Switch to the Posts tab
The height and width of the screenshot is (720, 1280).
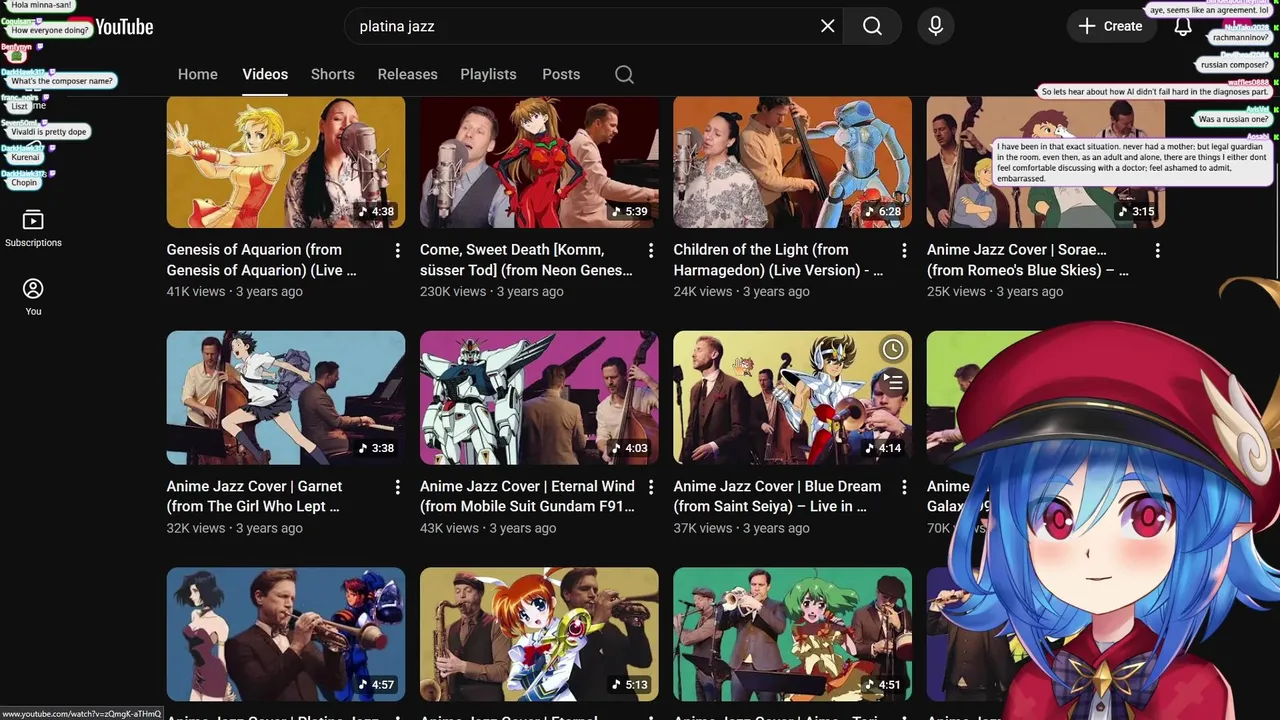click(x=561, y=74)
